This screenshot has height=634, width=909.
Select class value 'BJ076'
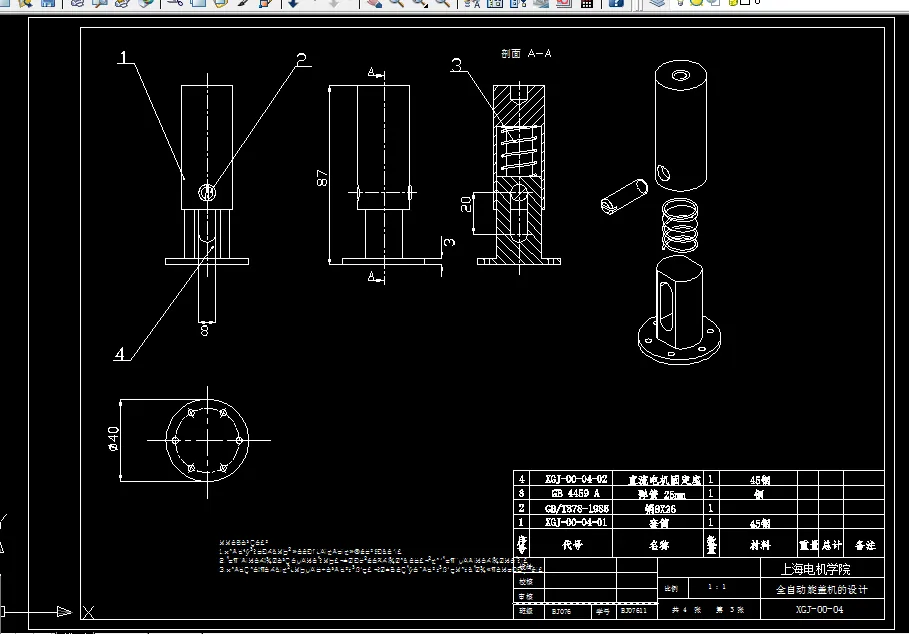tap(561, 611)
